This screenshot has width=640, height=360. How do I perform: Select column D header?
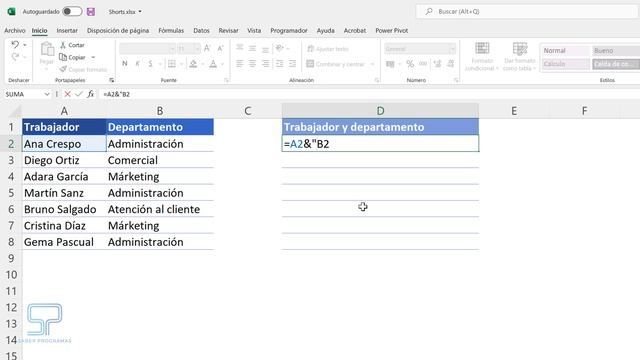click(380, 111)
